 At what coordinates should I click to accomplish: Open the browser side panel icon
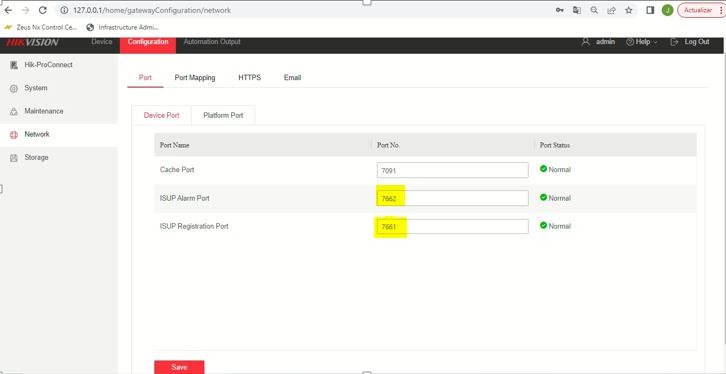(650, 10)
